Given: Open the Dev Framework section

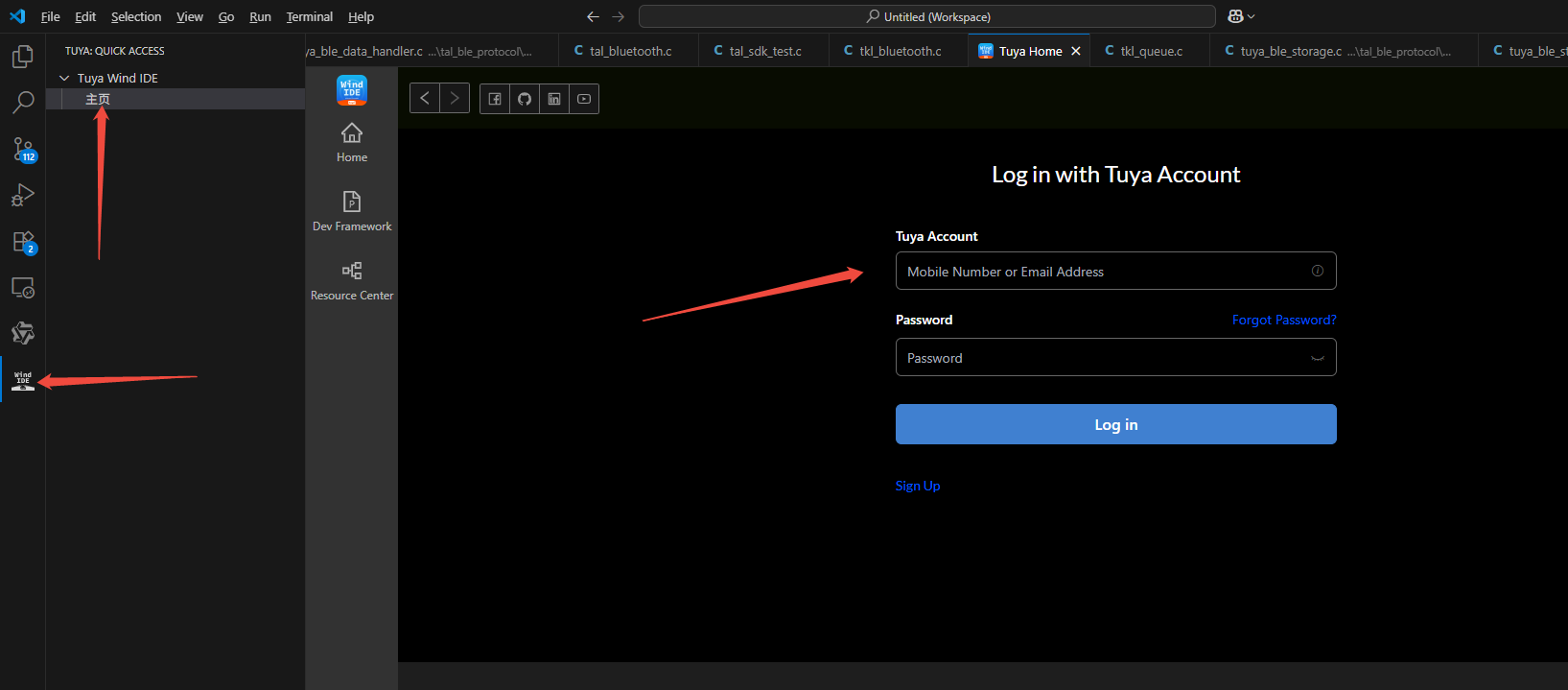Looking at the screenshot, I should [x=352, y=211].
